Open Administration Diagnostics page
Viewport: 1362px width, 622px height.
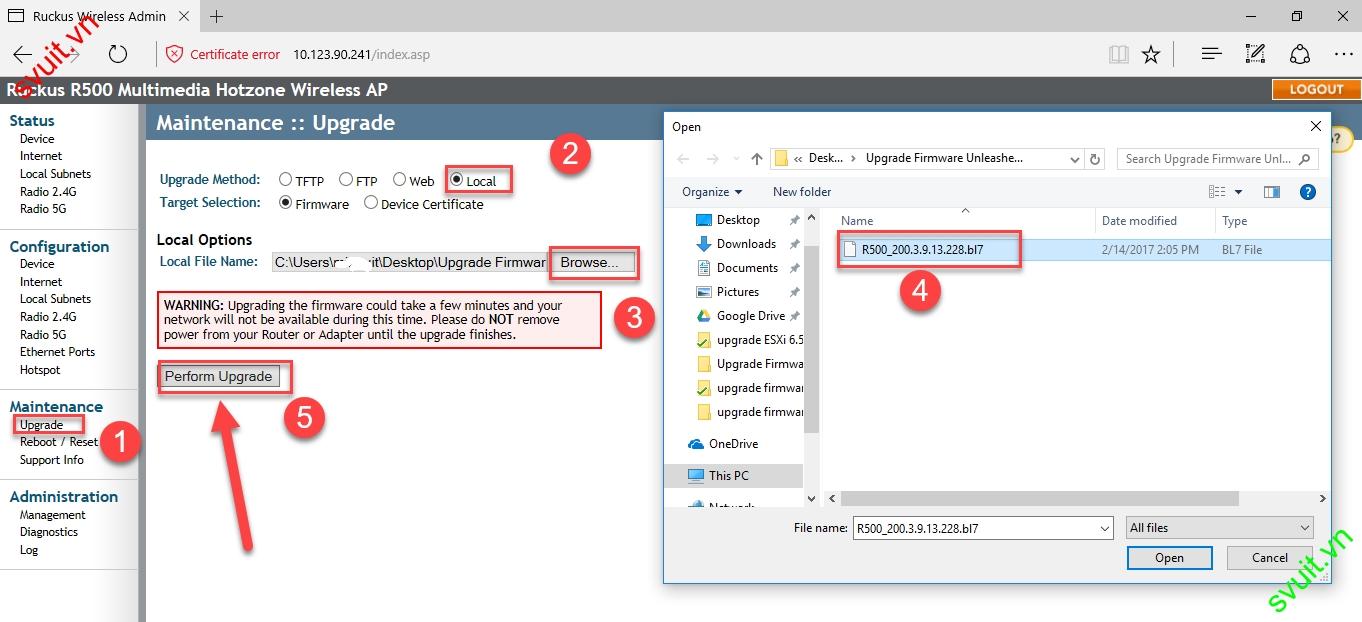click(49, 532)
